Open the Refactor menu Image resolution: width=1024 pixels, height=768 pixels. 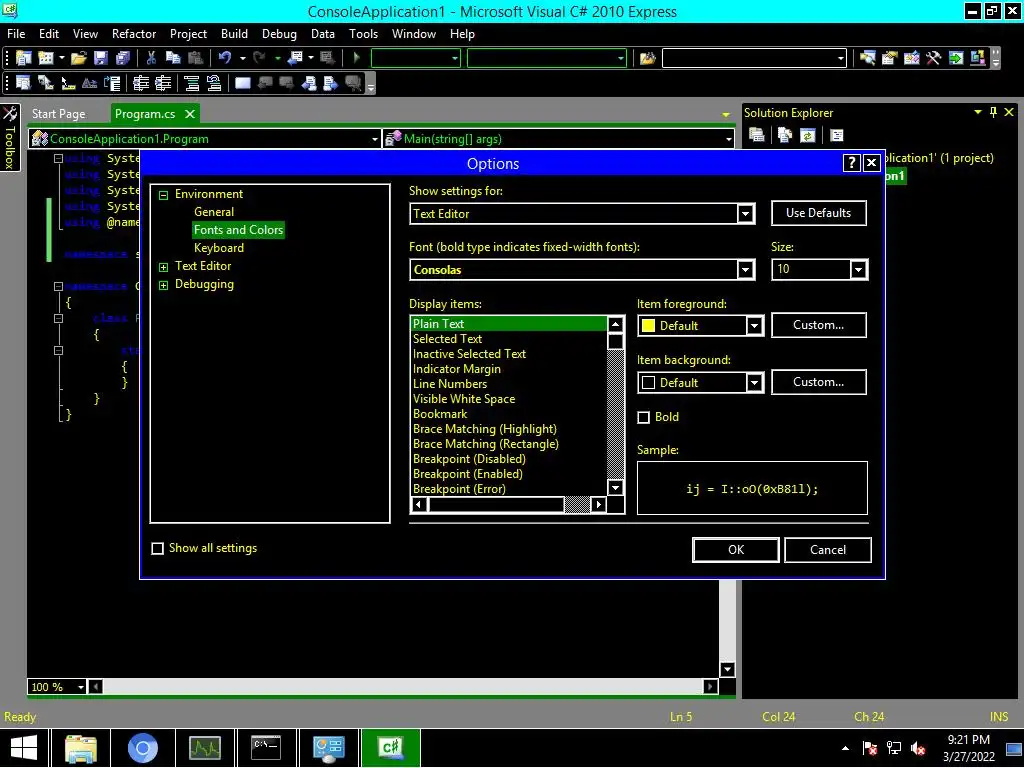tap(134, 34)
